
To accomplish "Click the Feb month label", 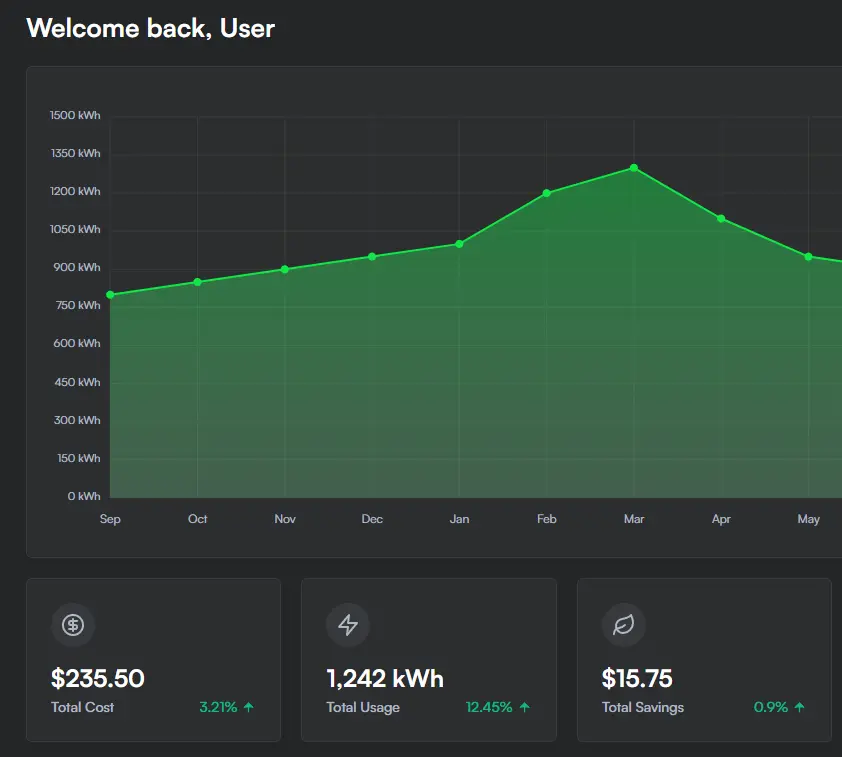I will [547, 519].
